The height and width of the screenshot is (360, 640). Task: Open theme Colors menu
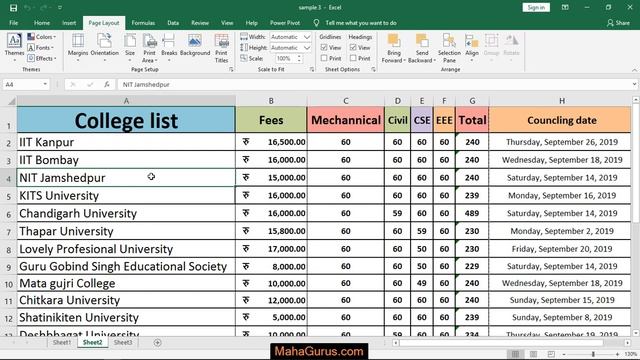coord(42,37)
